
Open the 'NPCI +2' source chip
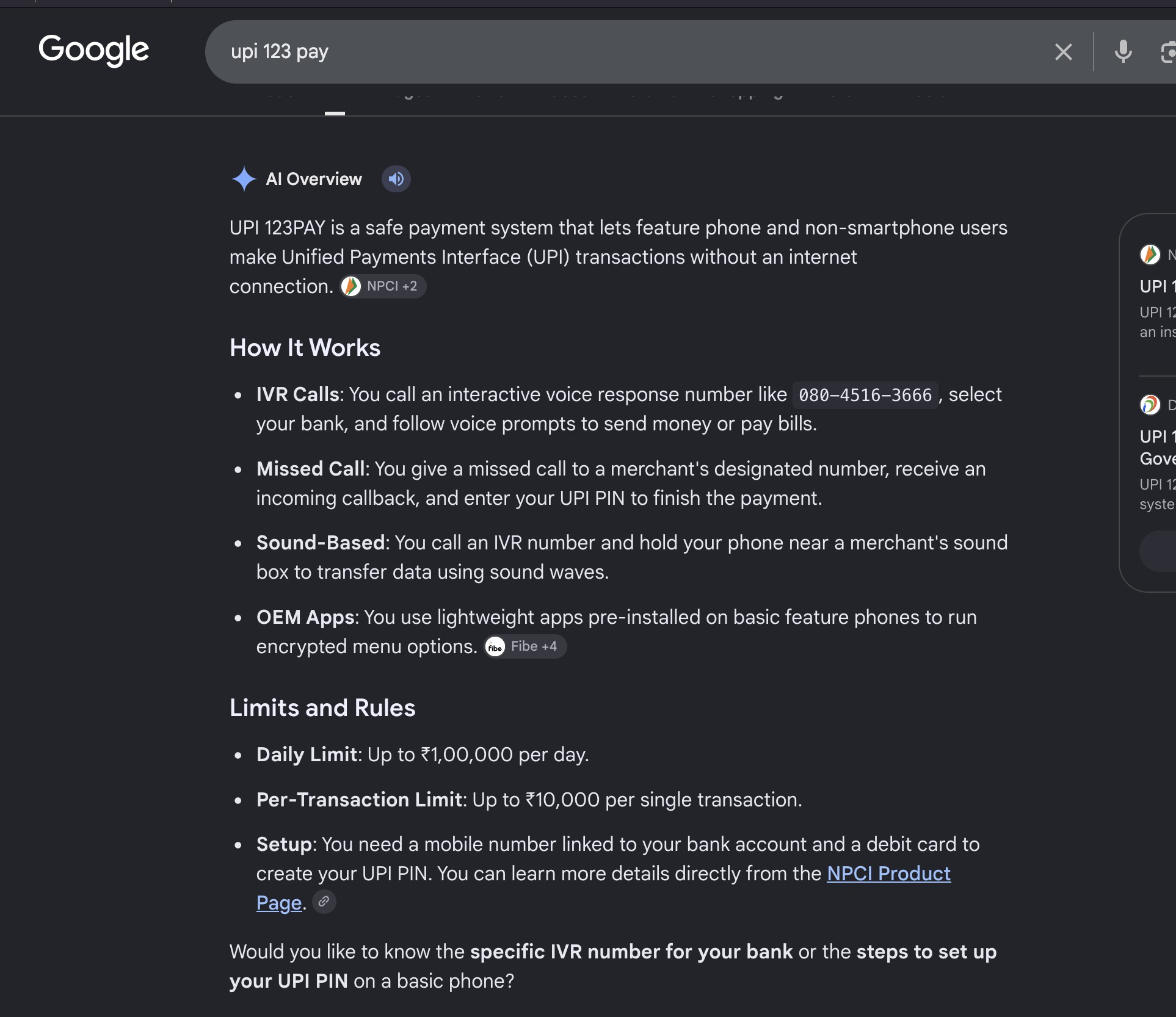click(x=383, y=286)
